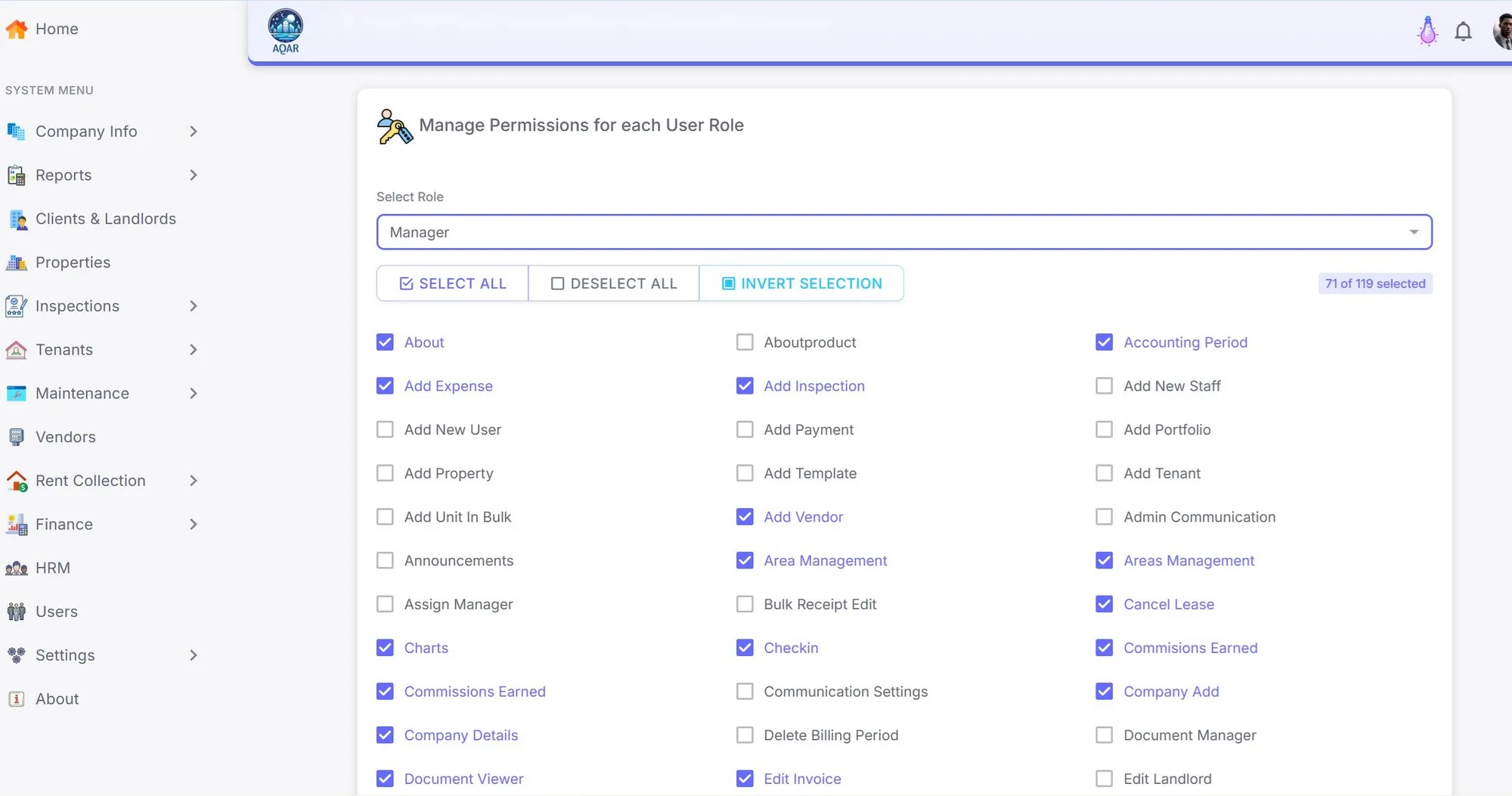The image size is (1512, 796).
Task: Enable the Aboutproduct permission checkbox
Action: point(745,342)
